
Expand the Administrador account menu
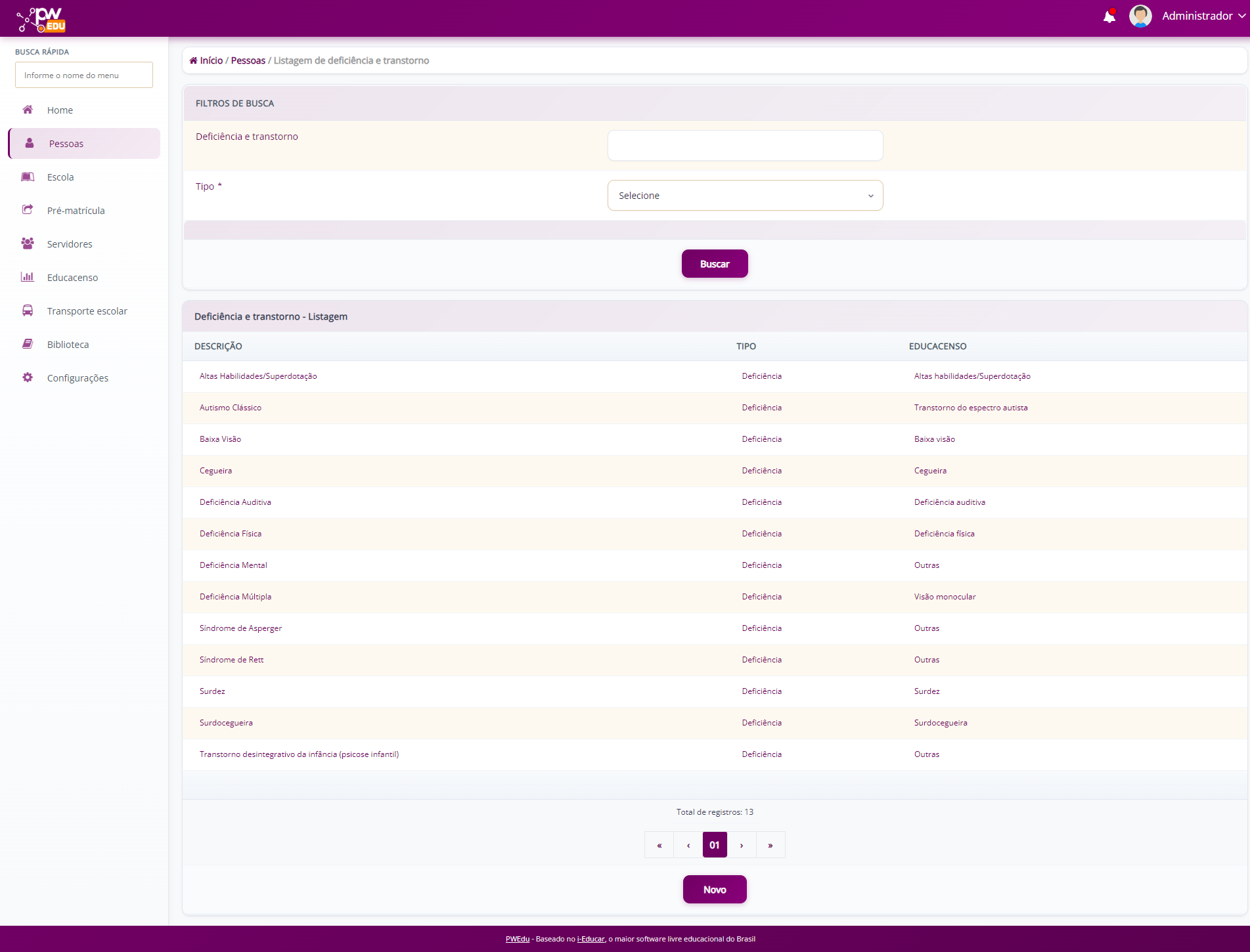click(x=1203, y=16)
